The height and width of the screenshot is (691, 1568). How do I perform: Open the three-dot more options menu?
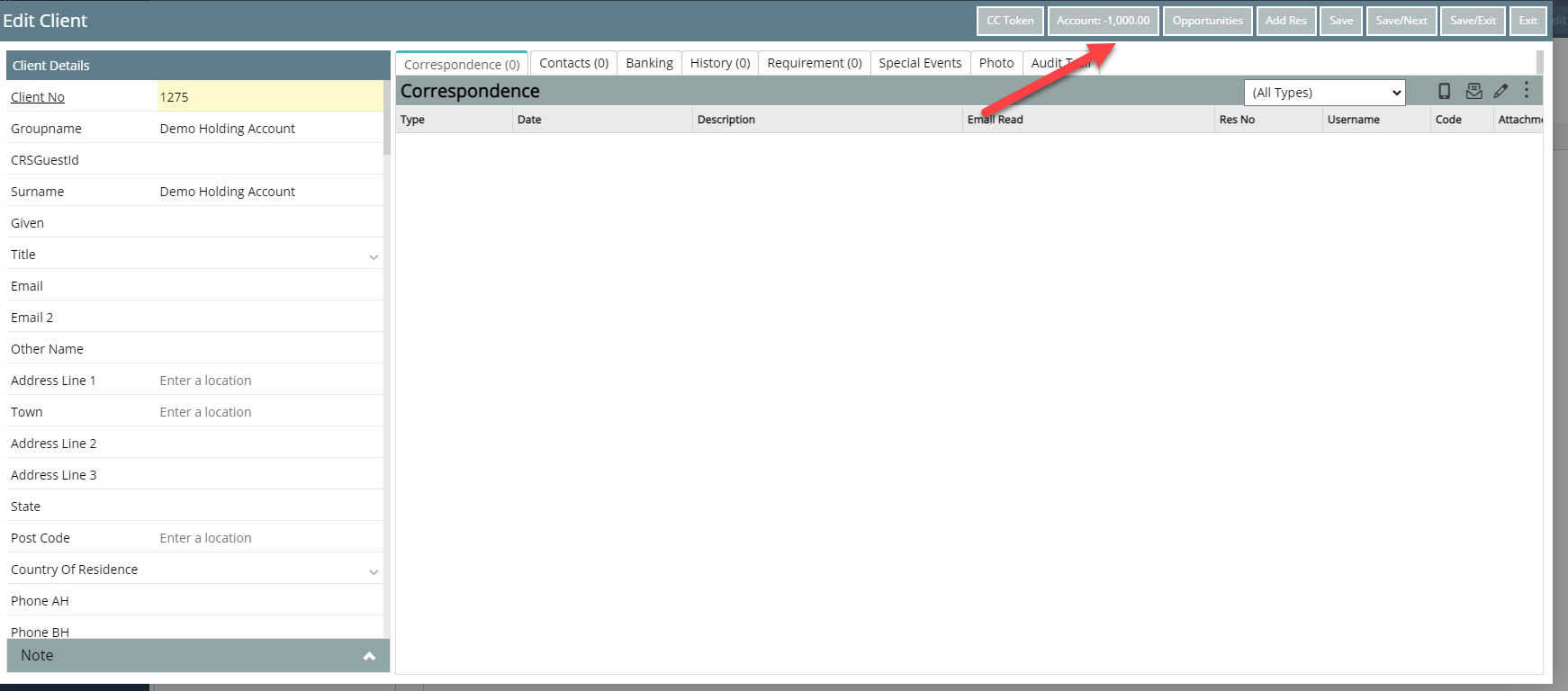coord(1526,90)
